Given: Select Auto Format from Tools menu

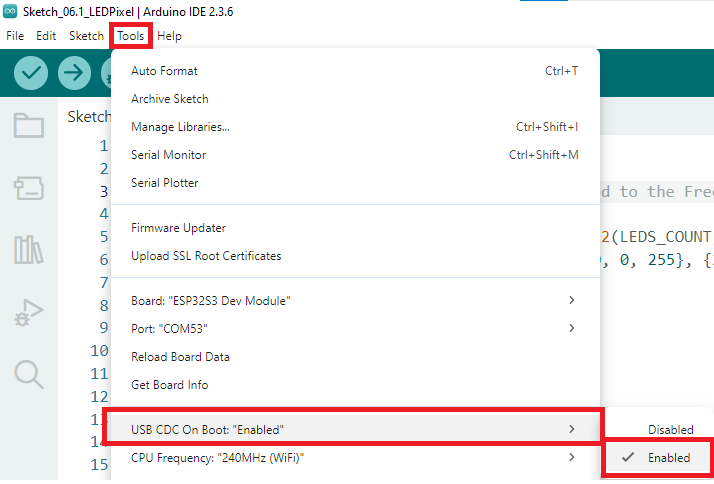Looking at the screenshot, I should [165, 71].
